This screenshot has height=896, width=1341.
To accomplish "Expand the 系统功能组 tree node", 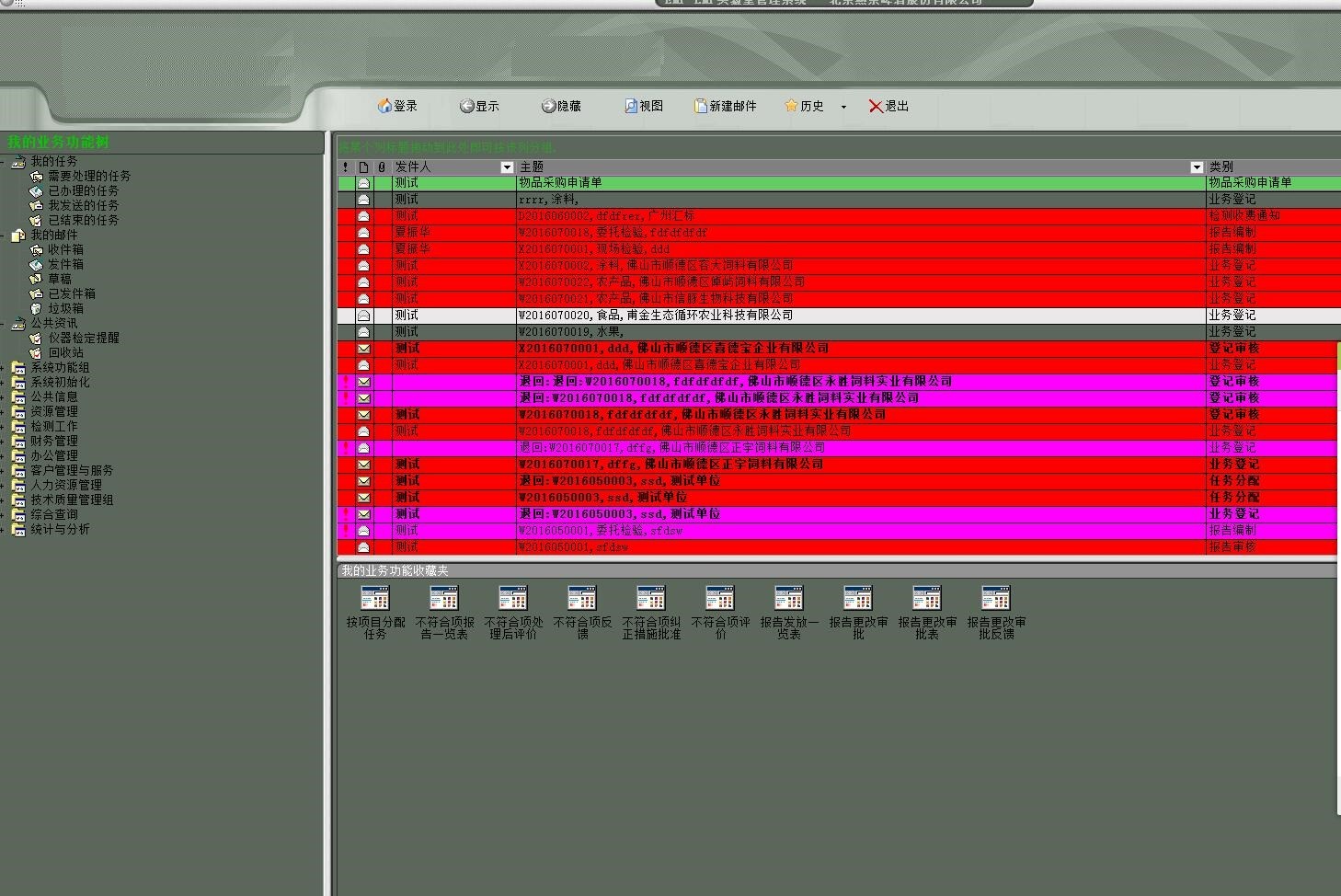I will tap(3, 368).
